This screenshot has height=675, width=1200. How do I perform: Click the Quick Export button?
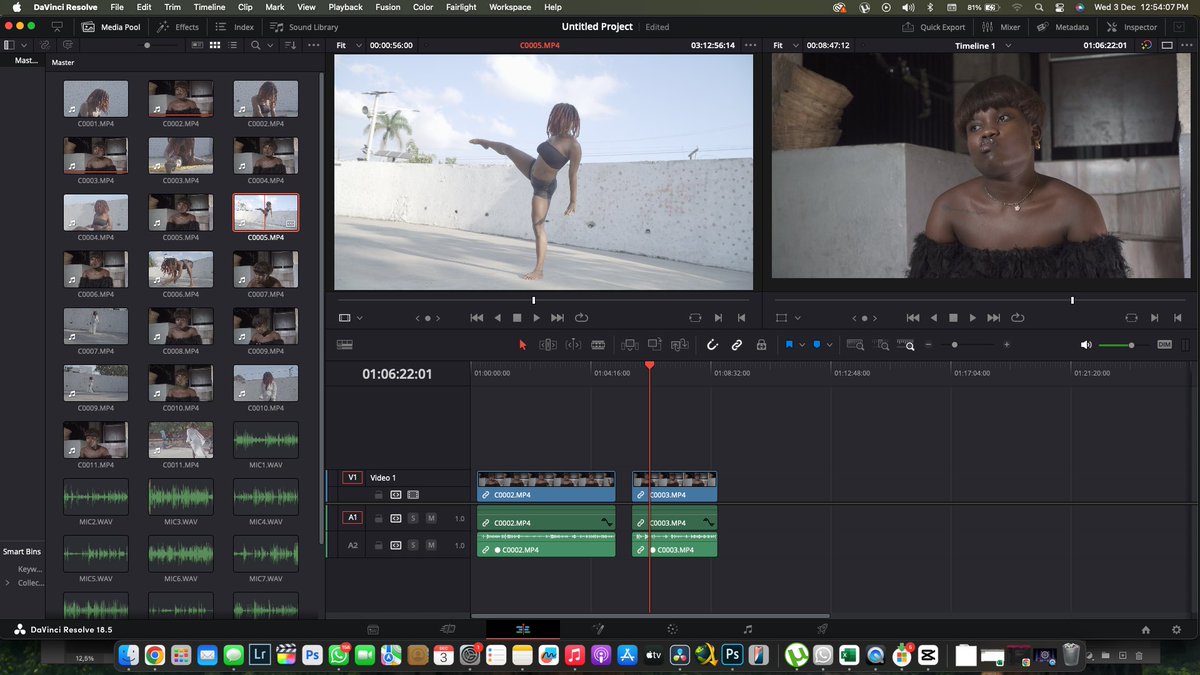(x=935, y=27)
